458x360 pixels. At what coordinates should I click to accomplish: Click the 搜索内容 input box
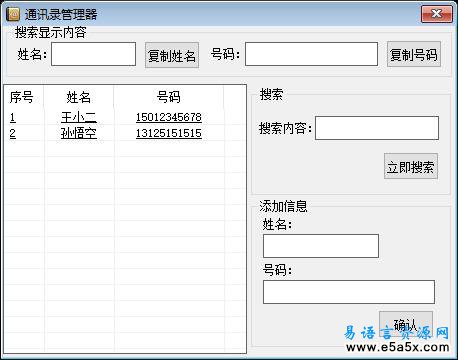[377, 128]
